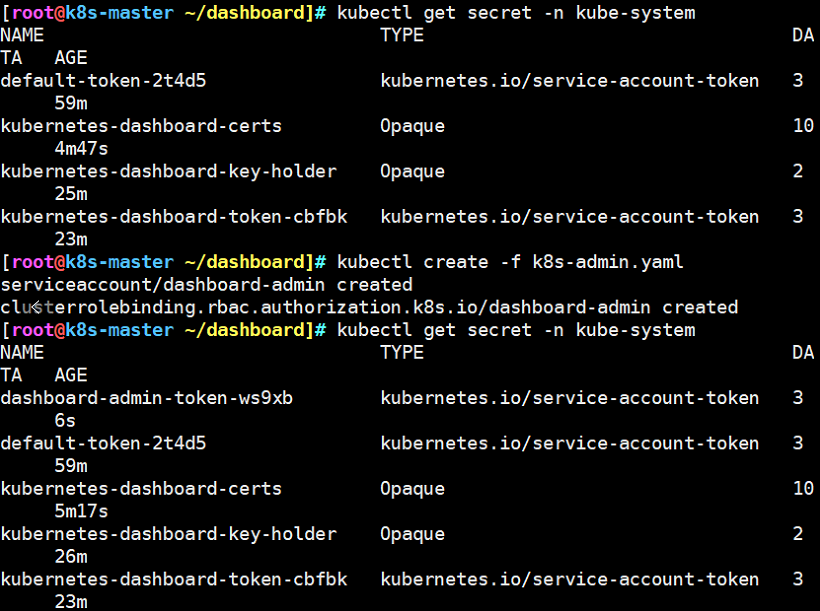The image size is (820, 611).
Task: Click the DATA value 2 of key-holder aged 26m
Action: pyautogui.click(x=798, y=534)
